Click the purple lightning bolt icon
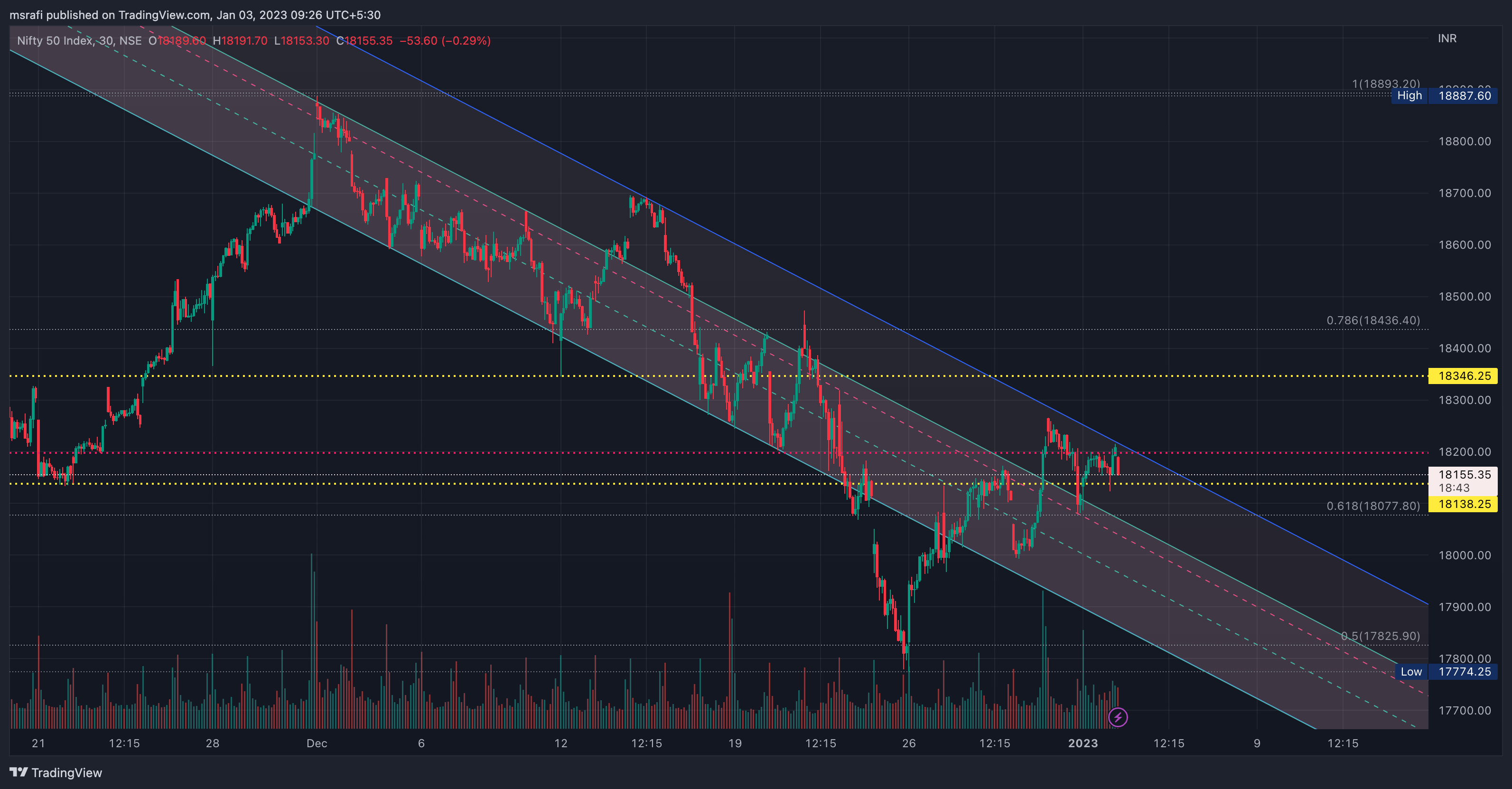The width and height of the screenshot is (1512, 789). click(x=1118, y=717)
